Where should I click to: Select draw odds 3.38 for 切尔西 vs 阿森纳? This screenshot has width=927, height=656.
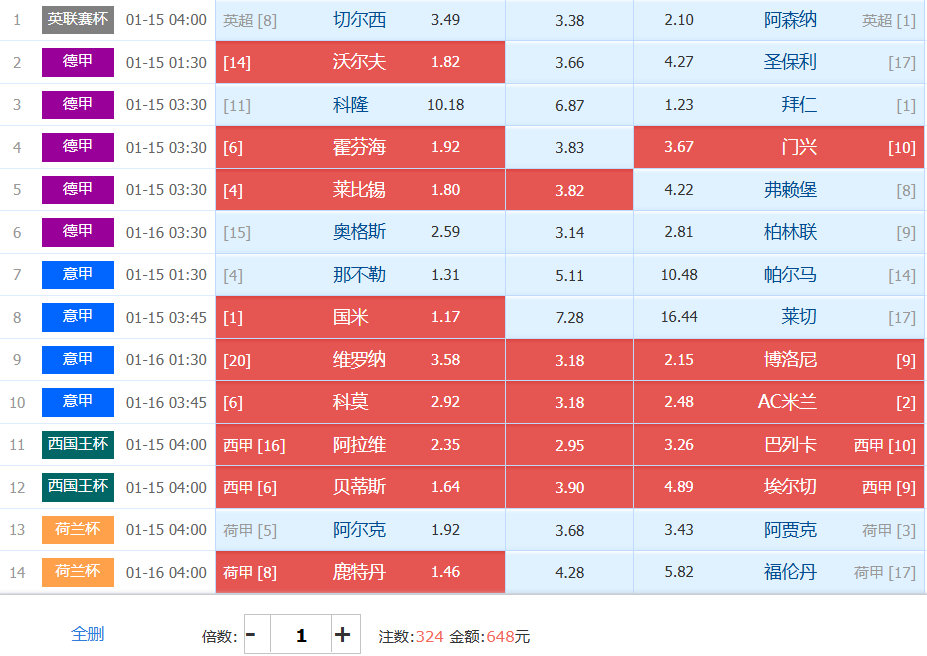(x=569, y=20)
